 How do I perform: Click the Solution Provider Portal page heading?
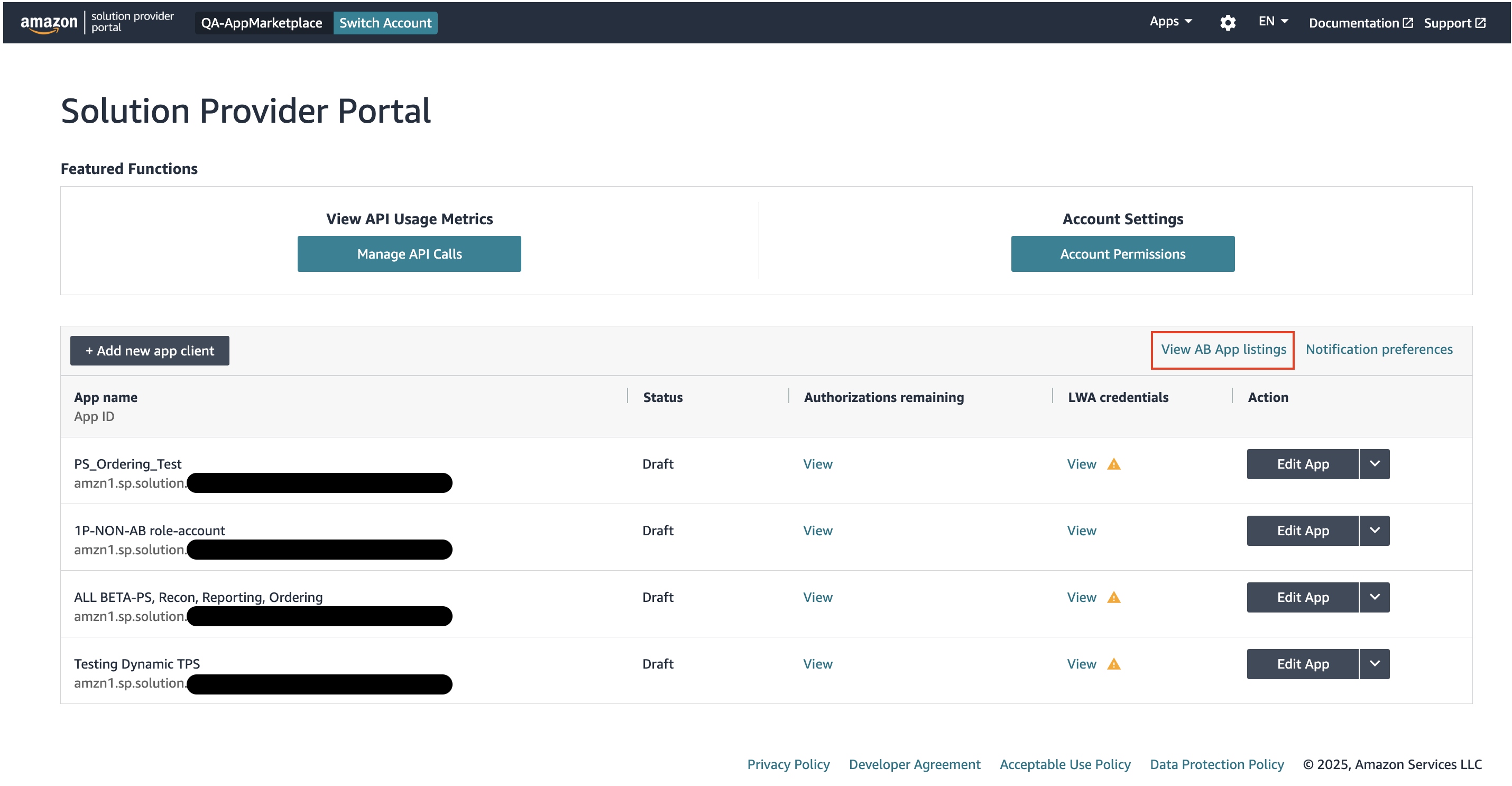point(246,111)
